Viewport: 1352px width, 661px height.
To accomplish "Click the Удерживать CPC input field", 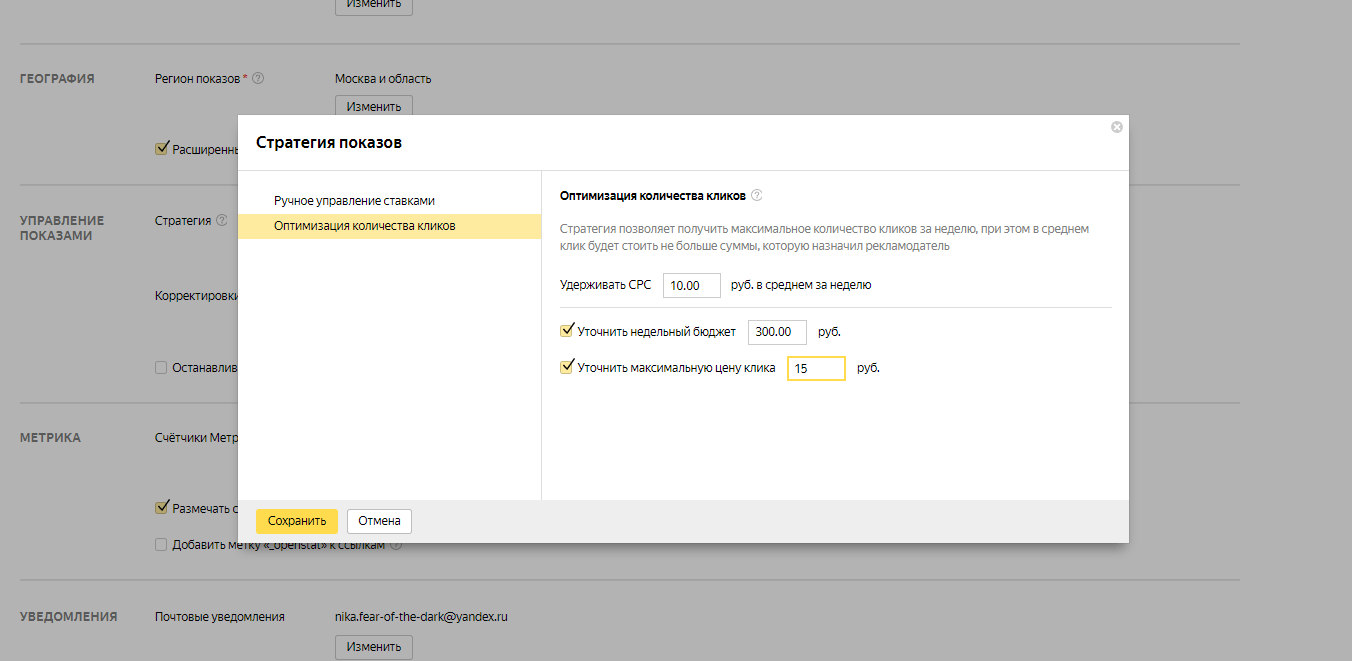I will (x=691, y=285).
